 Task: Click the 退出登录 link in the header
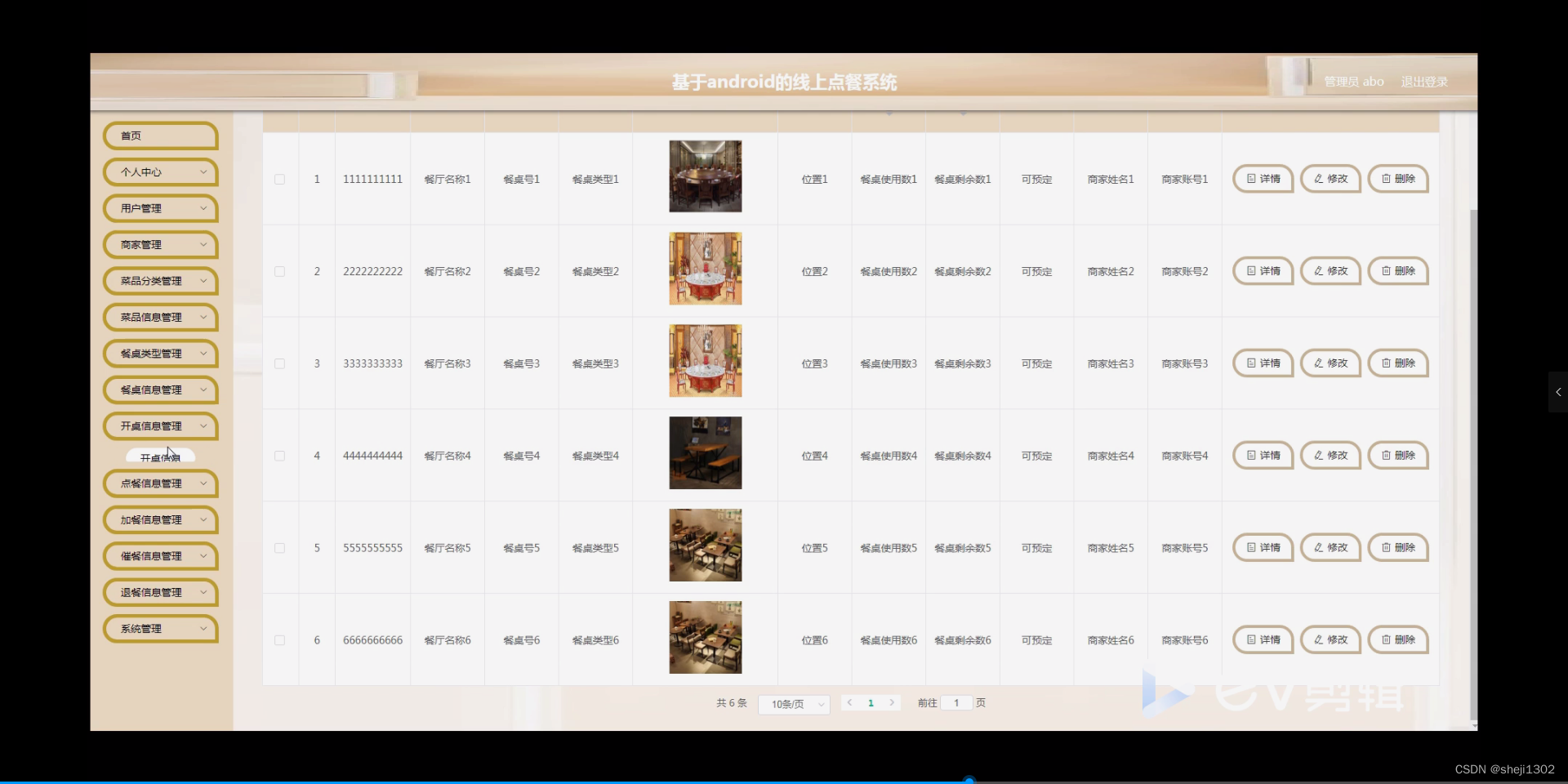(1423, 81)
